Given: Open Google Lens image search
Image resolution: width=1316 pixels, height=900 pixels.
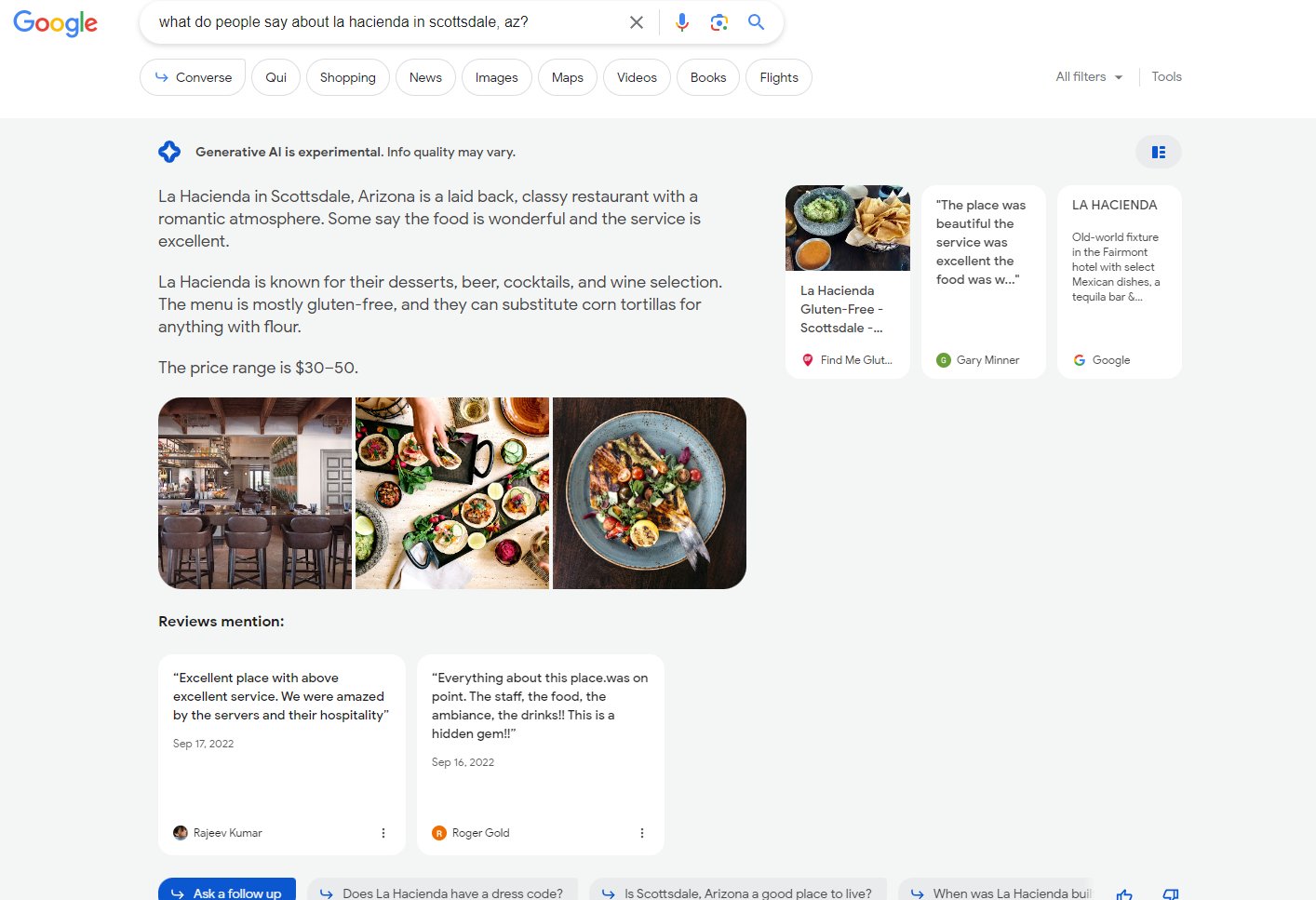Looking at the screenshot, I should 718,22.
